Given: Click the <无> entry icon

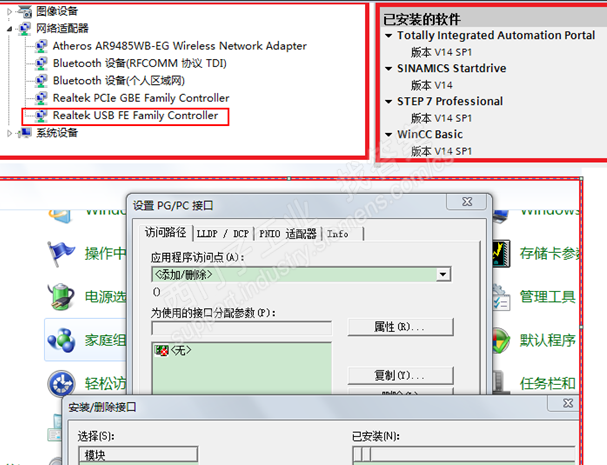Looking at the screenshot, I should click(161, 351).
